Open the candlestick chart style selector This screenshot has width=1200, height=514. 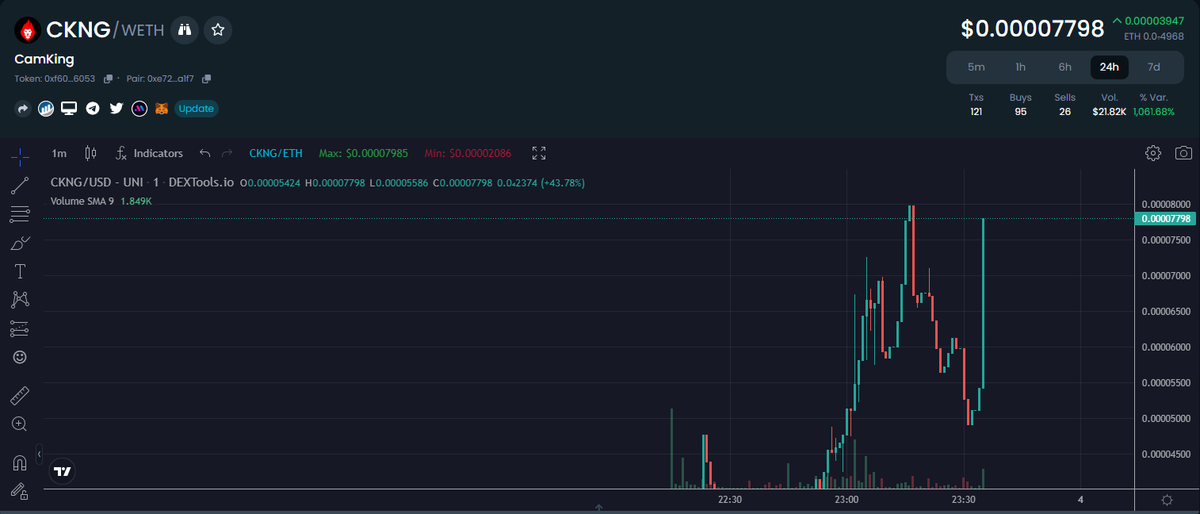click(x=91, y=153)
